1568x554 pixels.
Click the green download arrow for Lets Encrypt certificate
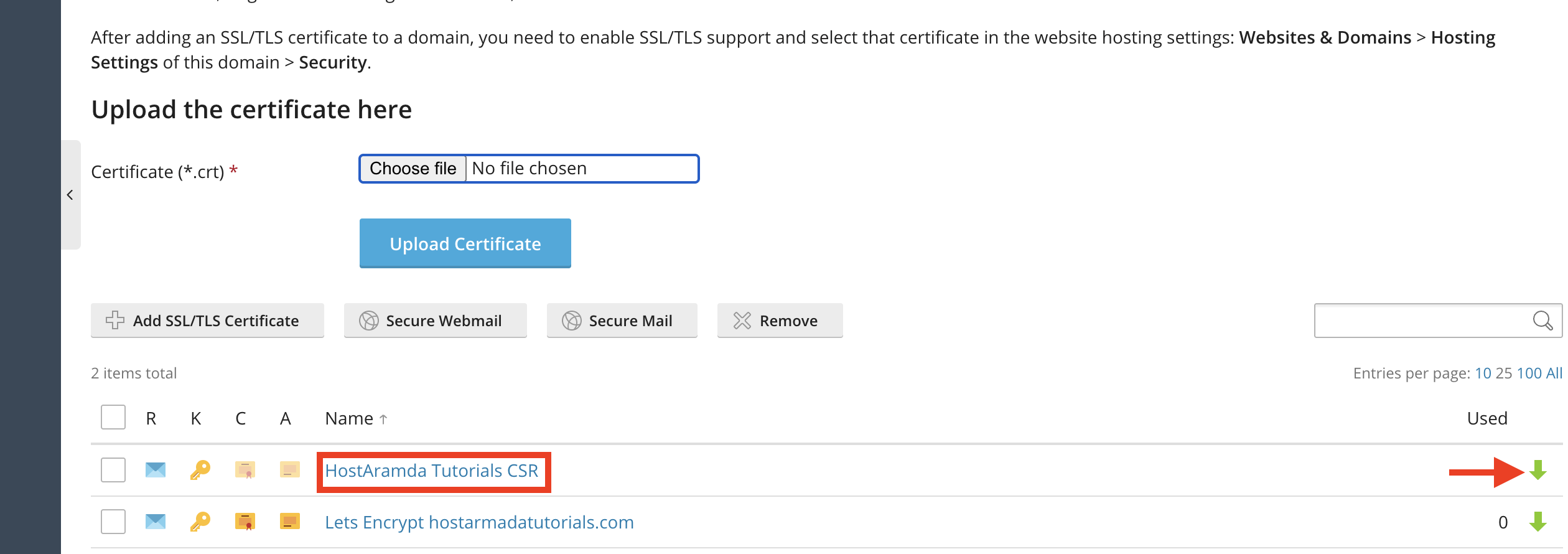pyautogui.click(x=1538, y=522)
